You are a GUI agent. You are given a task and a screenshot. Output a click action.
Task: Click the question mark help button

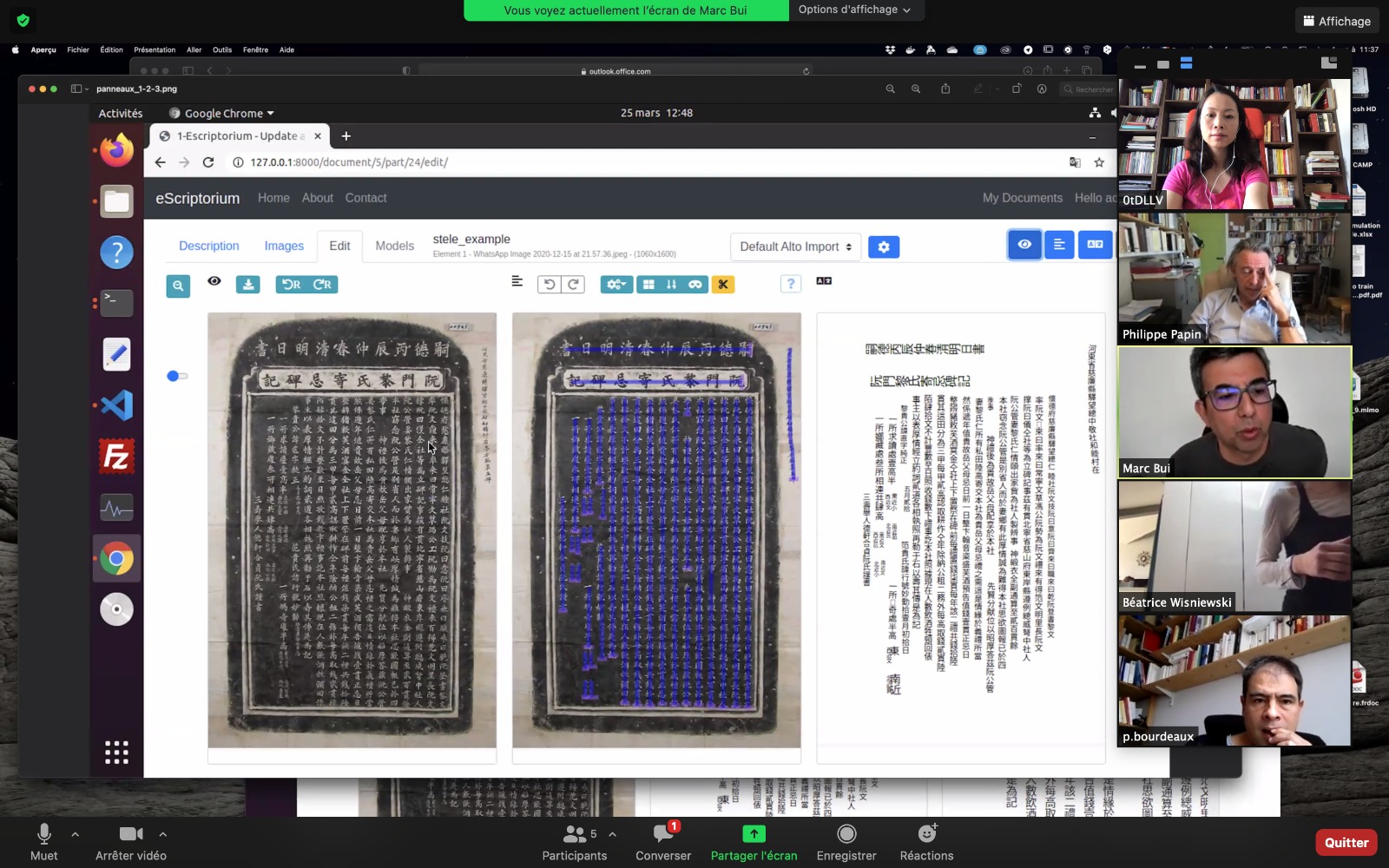coord(790,285)
